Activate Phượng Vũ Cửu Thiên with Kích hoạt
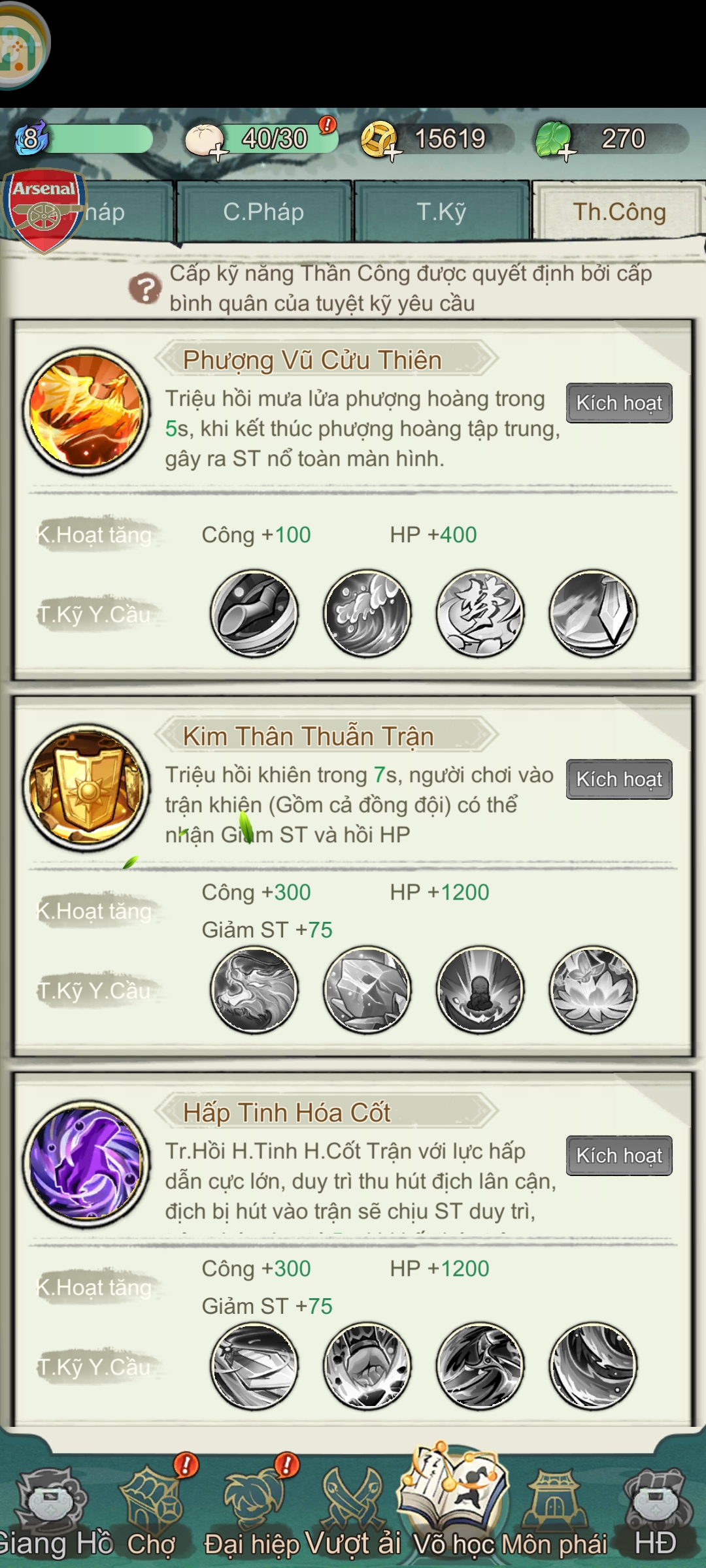 click(x=619, y=403)
